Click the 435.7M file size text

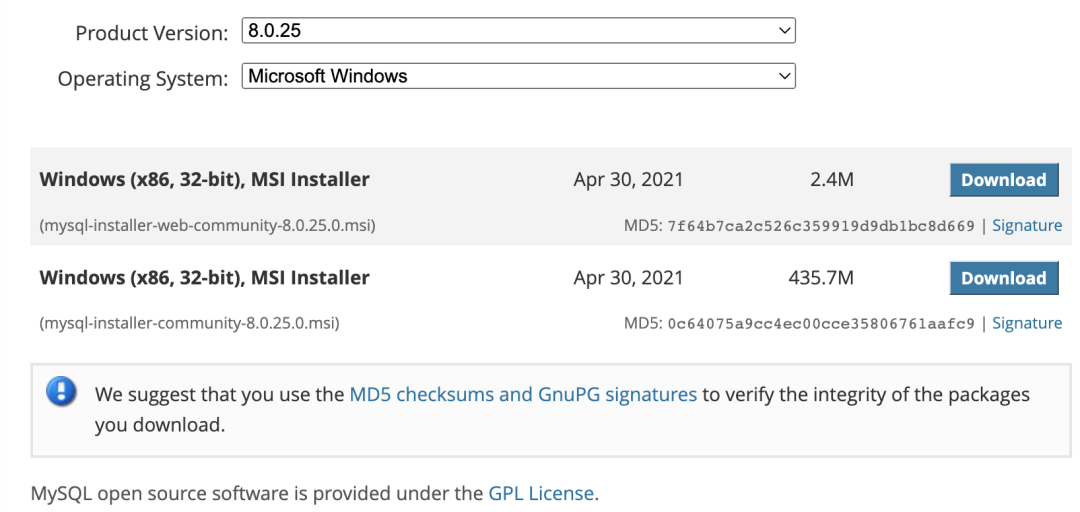coord(821,278)
